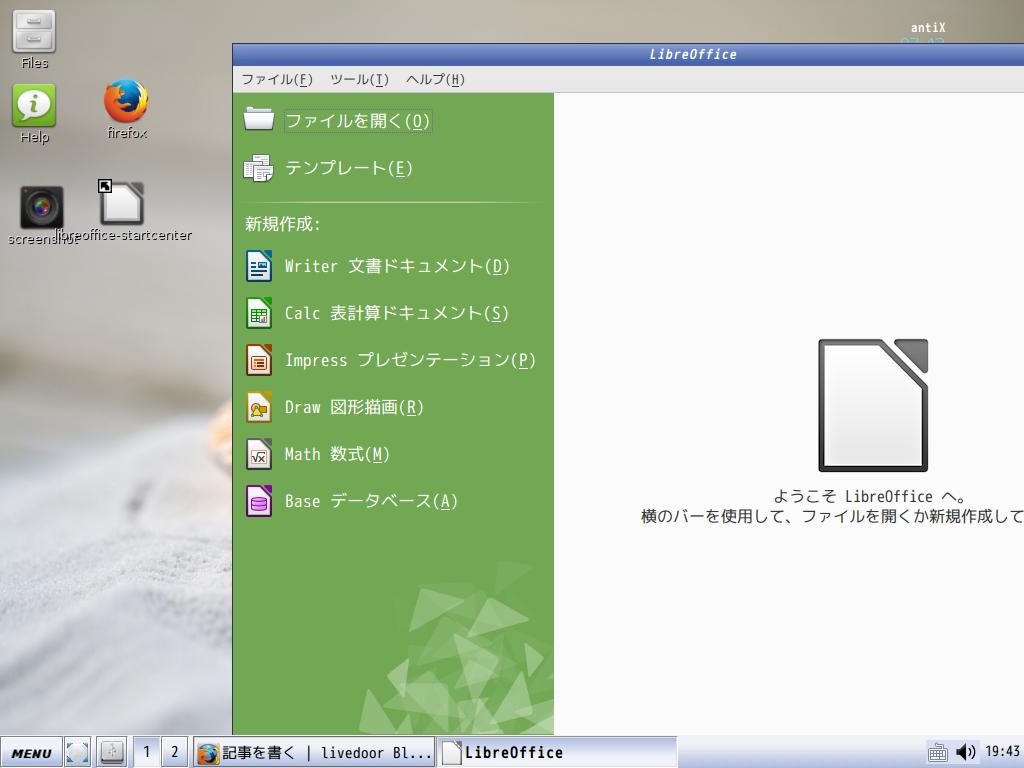Screen dimensions: 1024x768
Task: Click the LibreOffice window title bar
Action: tap(628, 54)
